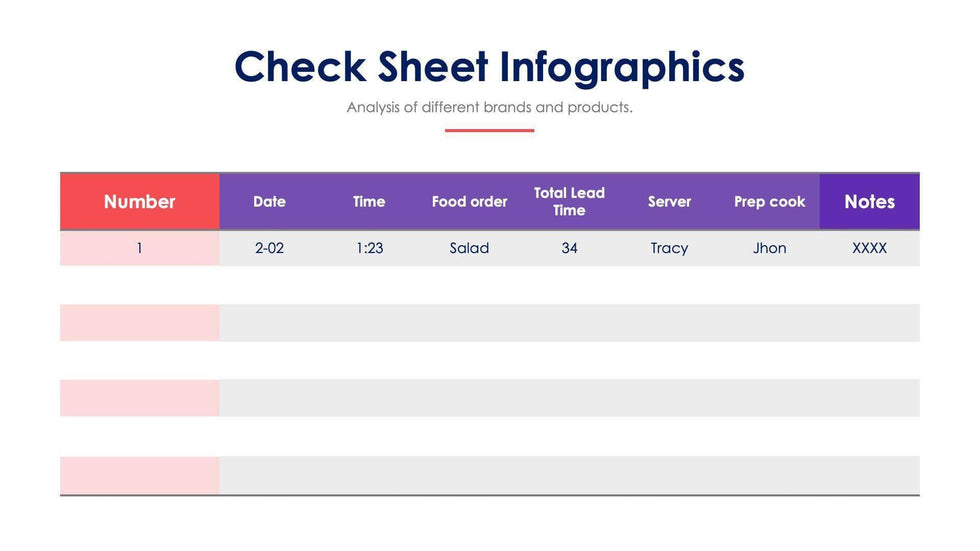Click the Food order column header
Screen dimensions: 980x551
469,201
